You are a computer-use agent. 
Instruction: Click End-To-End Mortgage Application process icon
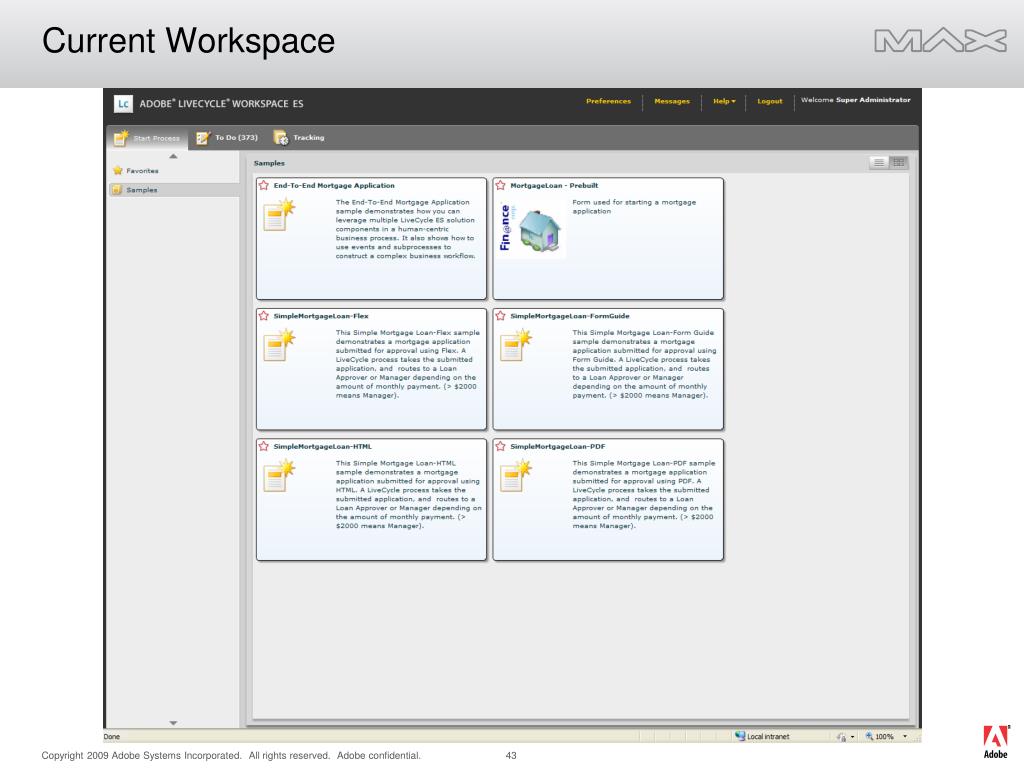click(279, 216)
